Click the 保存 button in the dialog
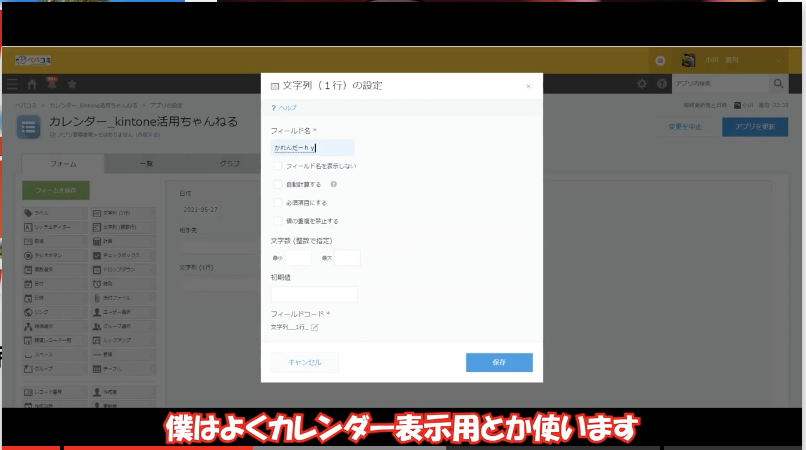This screenshot has height=450, width=806. tap(499, 362)
